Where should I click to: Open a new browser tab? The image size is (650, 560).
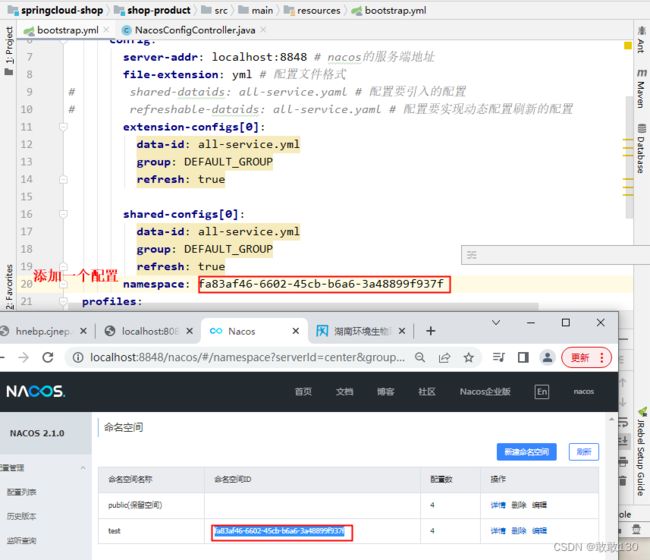(x=431, y=331)
